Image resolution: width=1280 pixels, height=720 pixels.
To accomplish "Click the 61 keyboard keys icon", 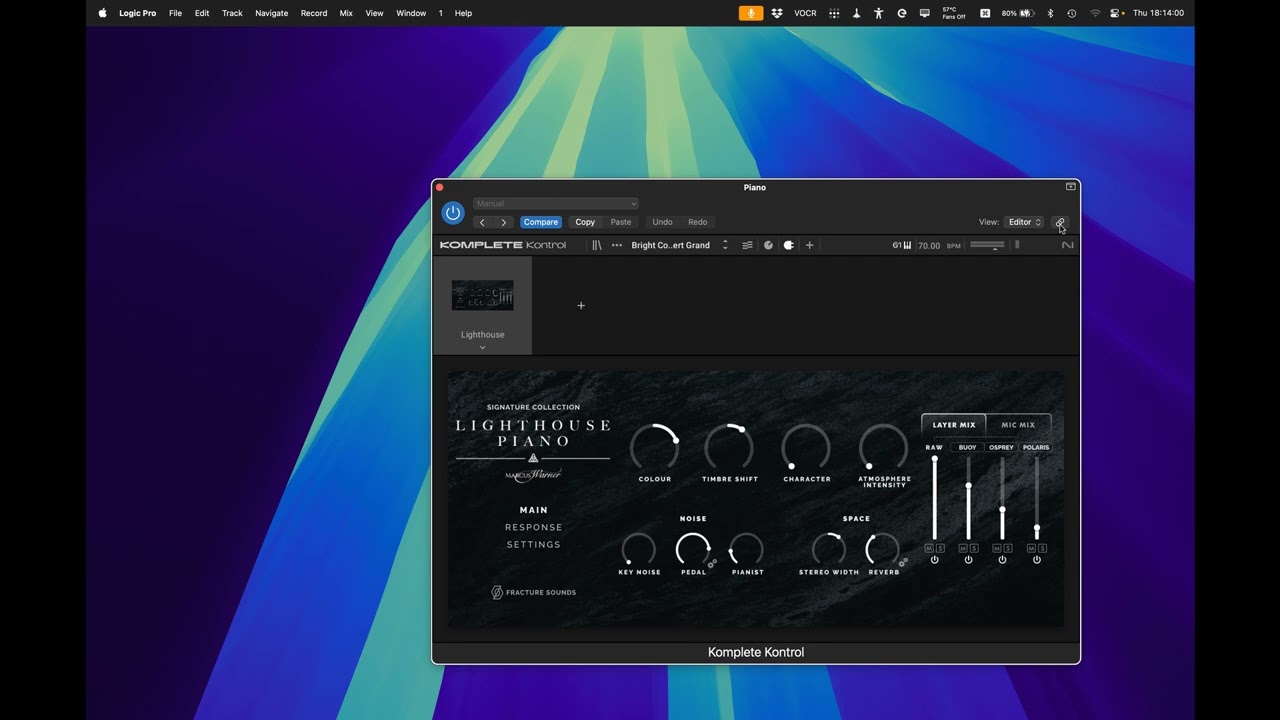I will pos(902,245).
